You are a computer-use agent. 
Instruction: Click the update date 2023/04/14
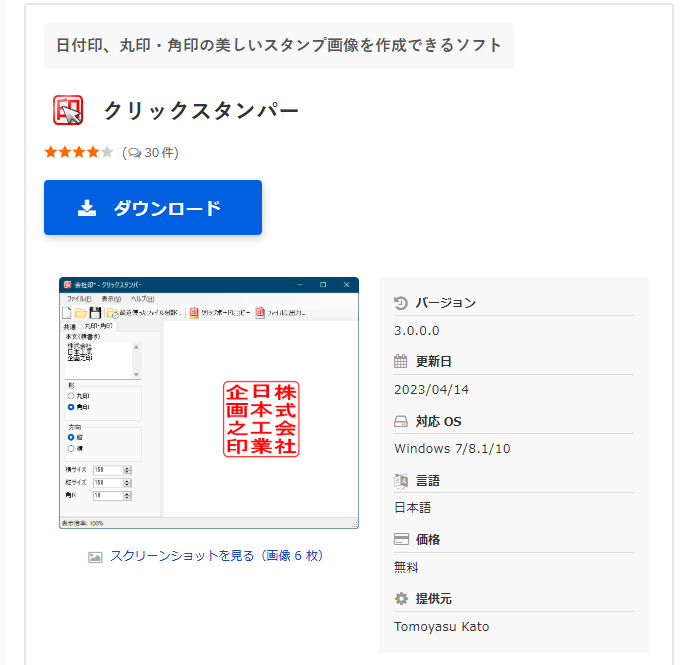(x=432, y=390)
